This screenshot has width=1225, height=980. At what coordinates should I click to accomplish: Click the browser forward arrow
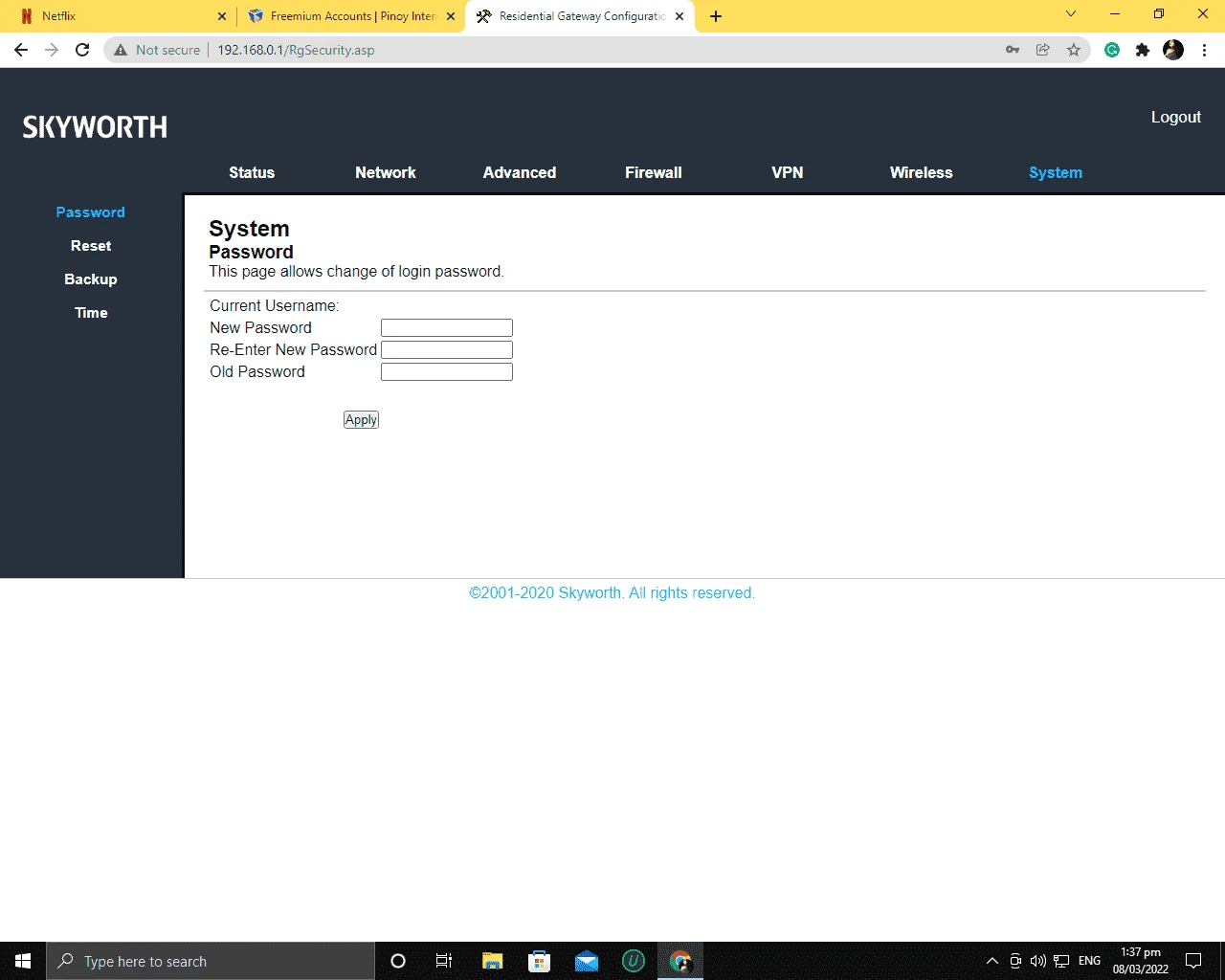(x=52, y=50)
